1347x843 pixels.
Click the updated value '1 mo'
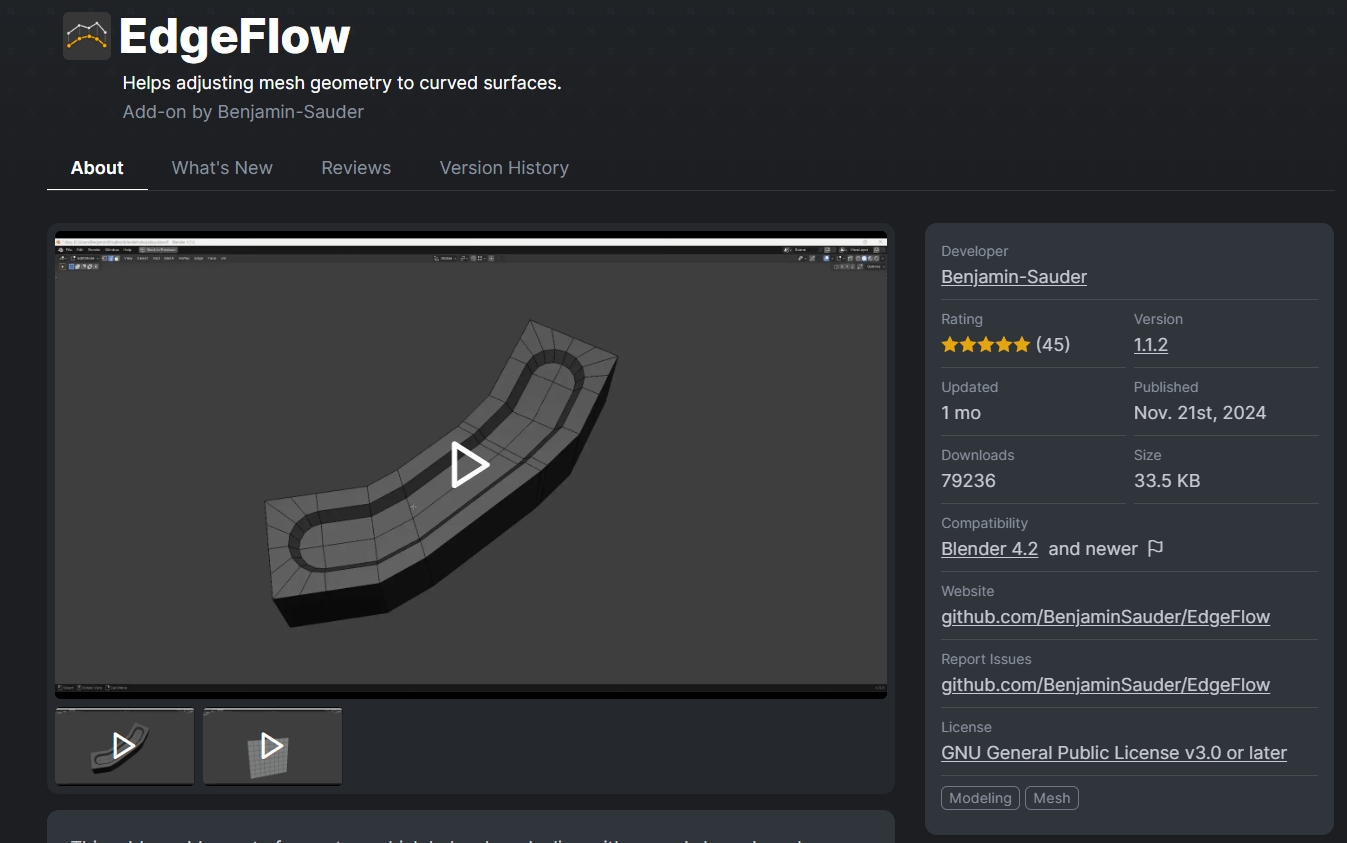pyautogui.click(x=961, y=413)
